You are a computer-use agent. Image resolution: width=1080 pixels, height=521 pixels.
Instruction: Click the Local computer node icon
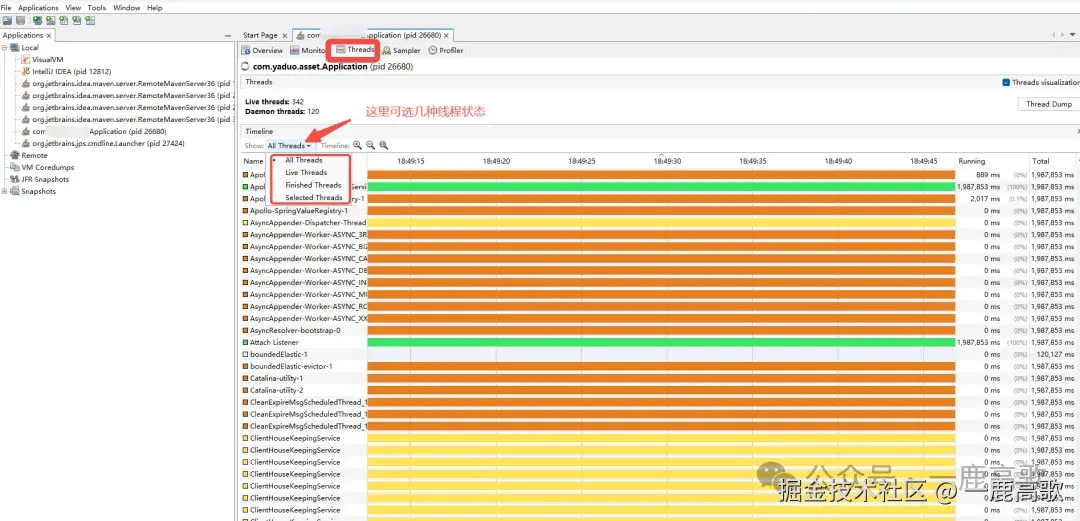tap(15, 48)
